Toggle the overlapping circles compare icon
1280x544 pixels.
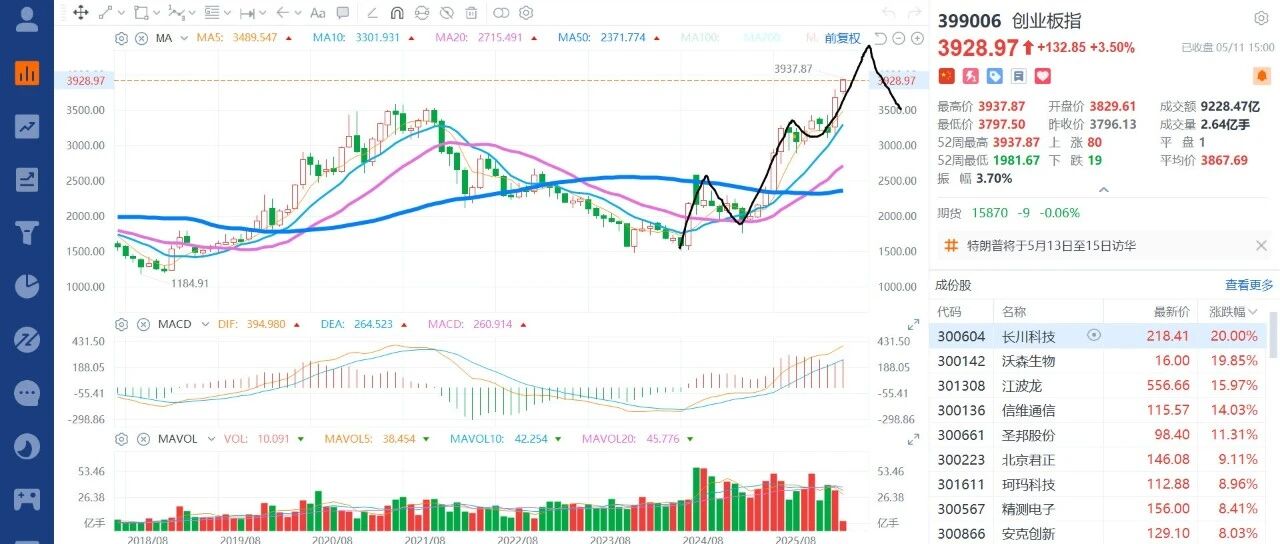coord(500,13)
